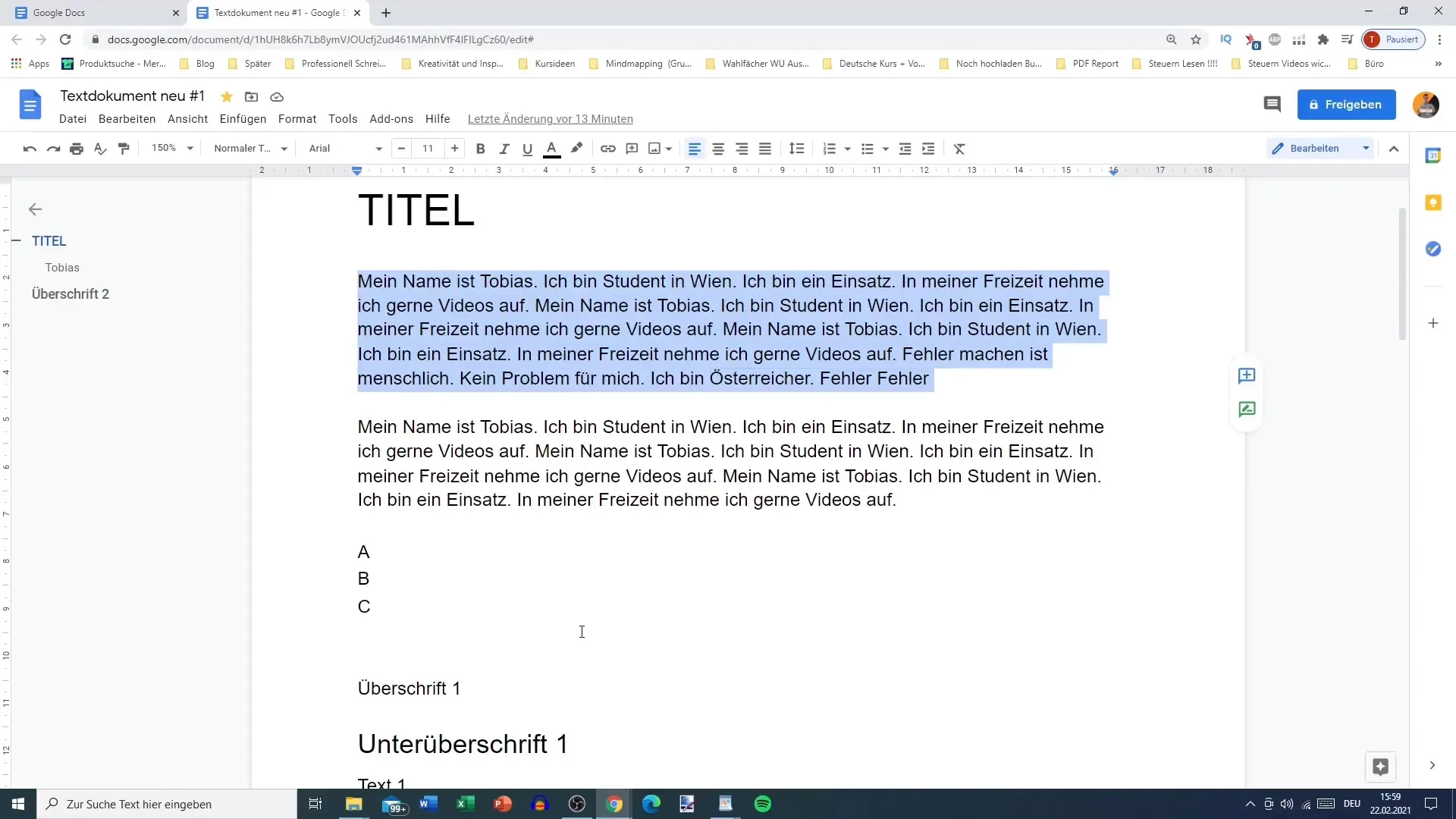Image resolution: width=1456 pixels, height=819 pixels.
Task: Open the Datei menu
Action: (x=73, y=119)
